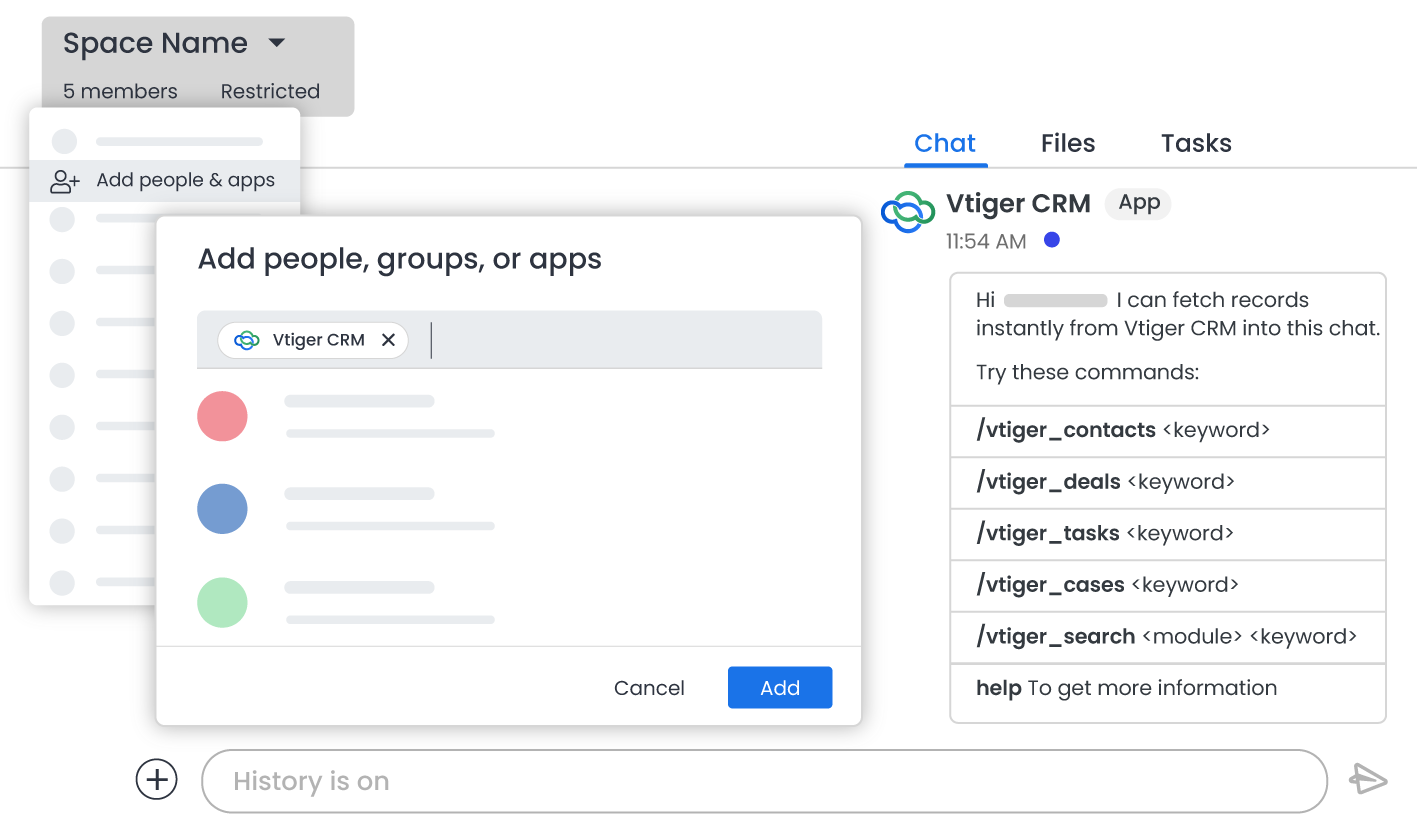The image size is (1417, 834).
Task: Click the send message arrow icon
Action: 1368,779
